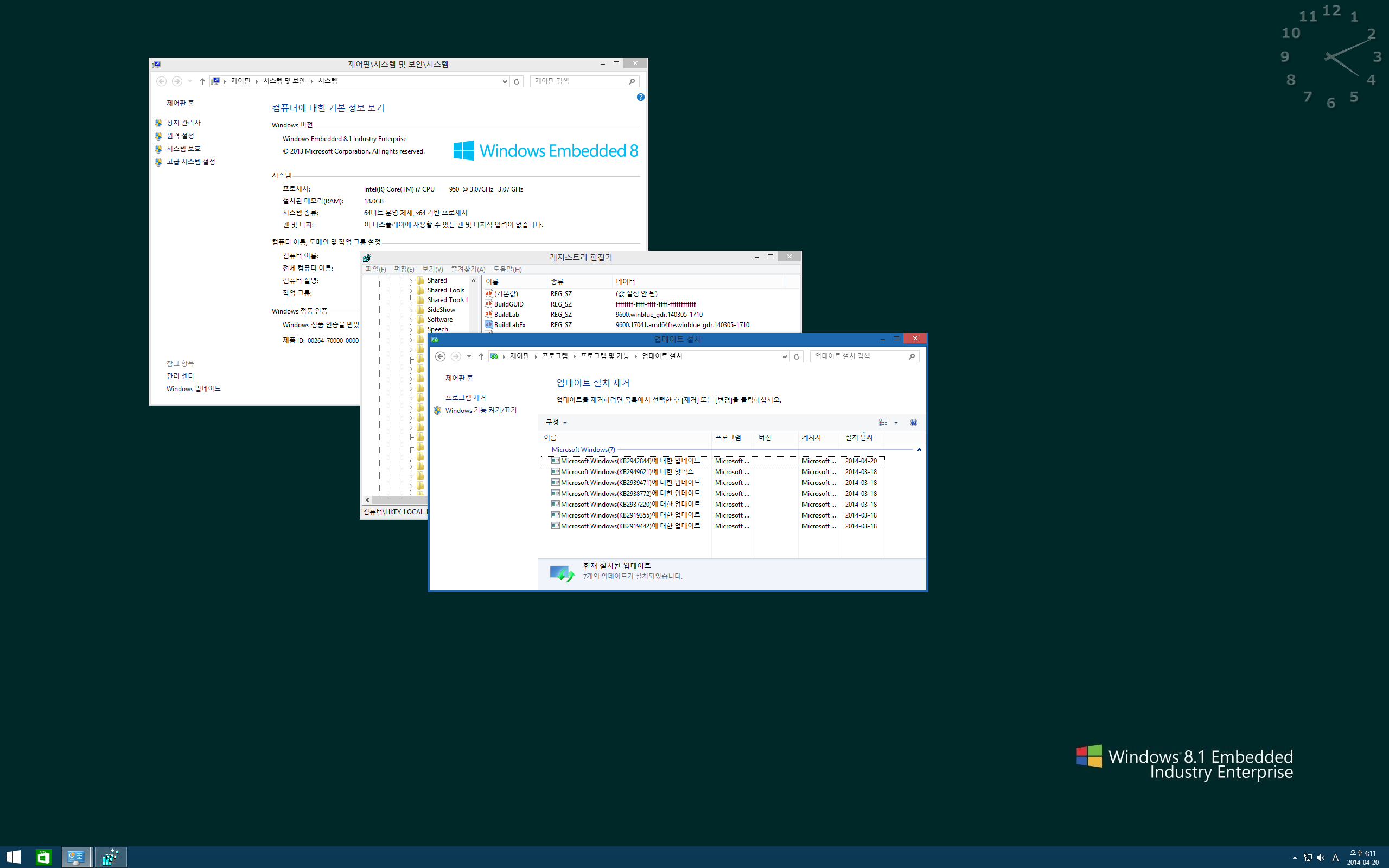Select the Speech registry key
1389x868 pixels.
437,329
